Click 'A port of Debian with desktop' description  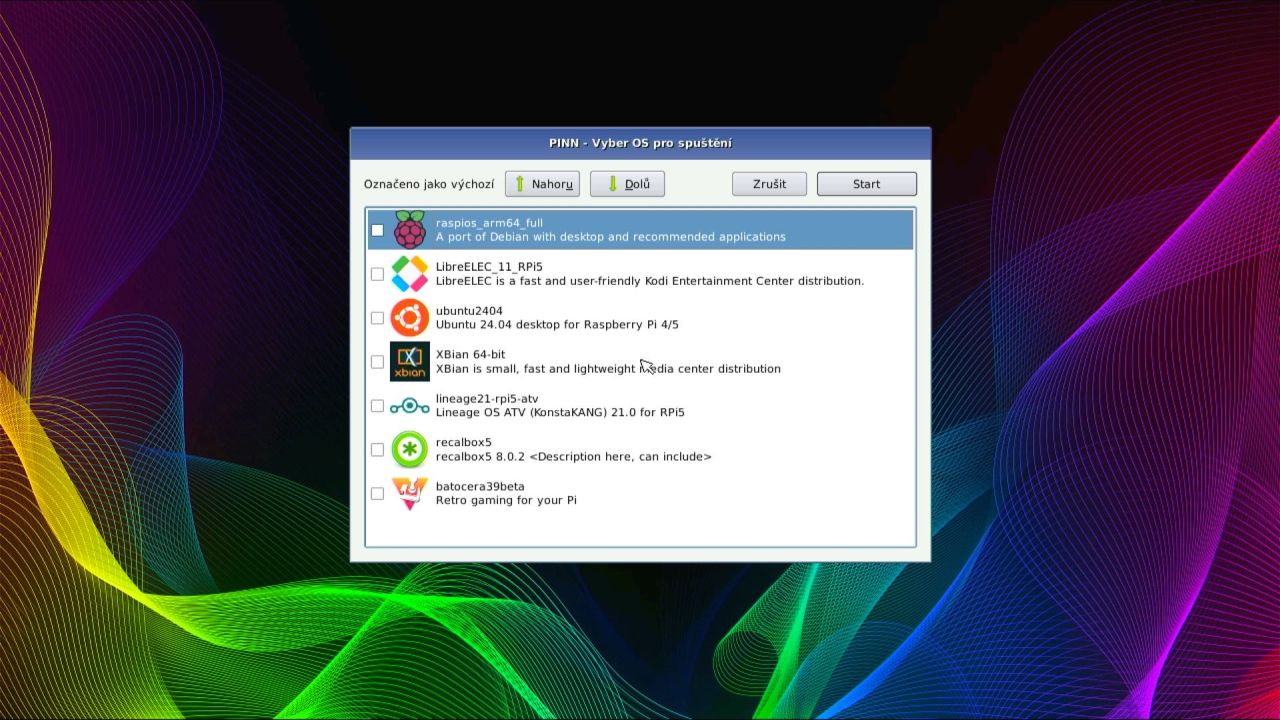(610, 237)
